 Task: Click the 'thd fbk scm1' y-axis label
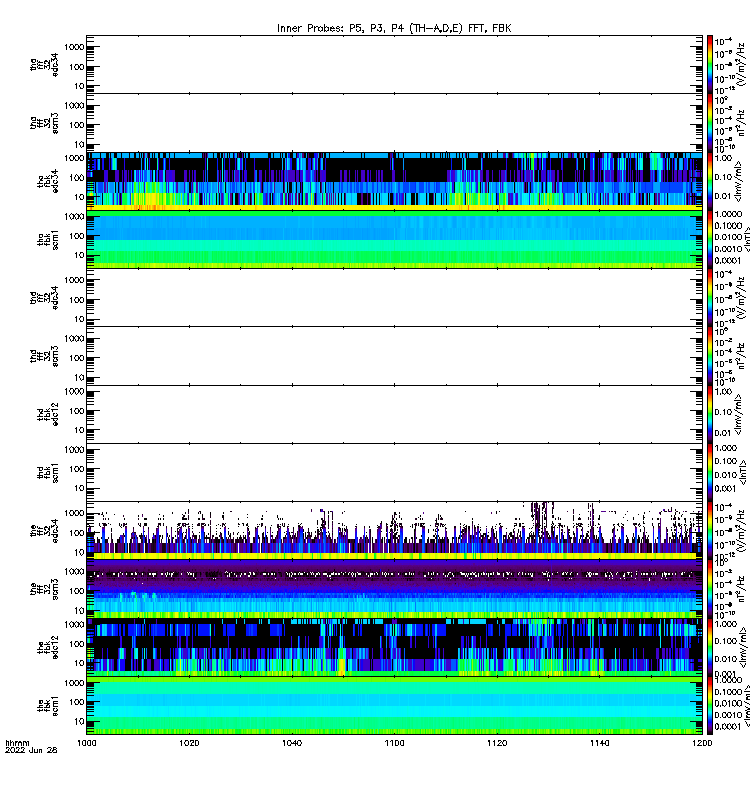tap(48, 472)
